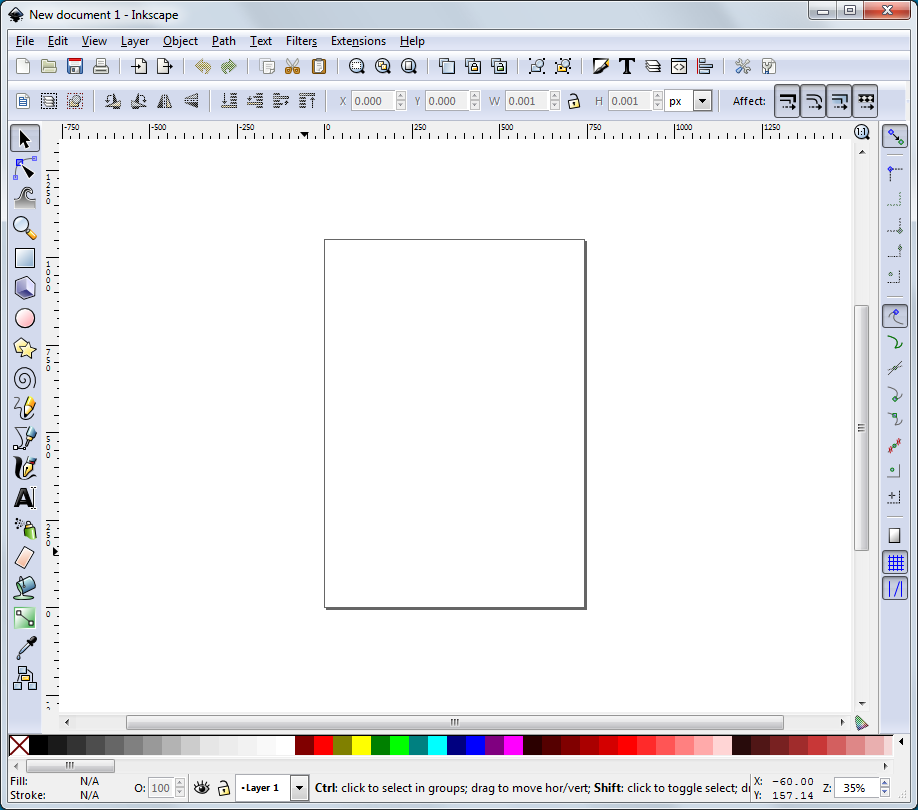Toggle Snap to grids button
The height and width of the screenshot is (810, 918).
click(895, 562)
